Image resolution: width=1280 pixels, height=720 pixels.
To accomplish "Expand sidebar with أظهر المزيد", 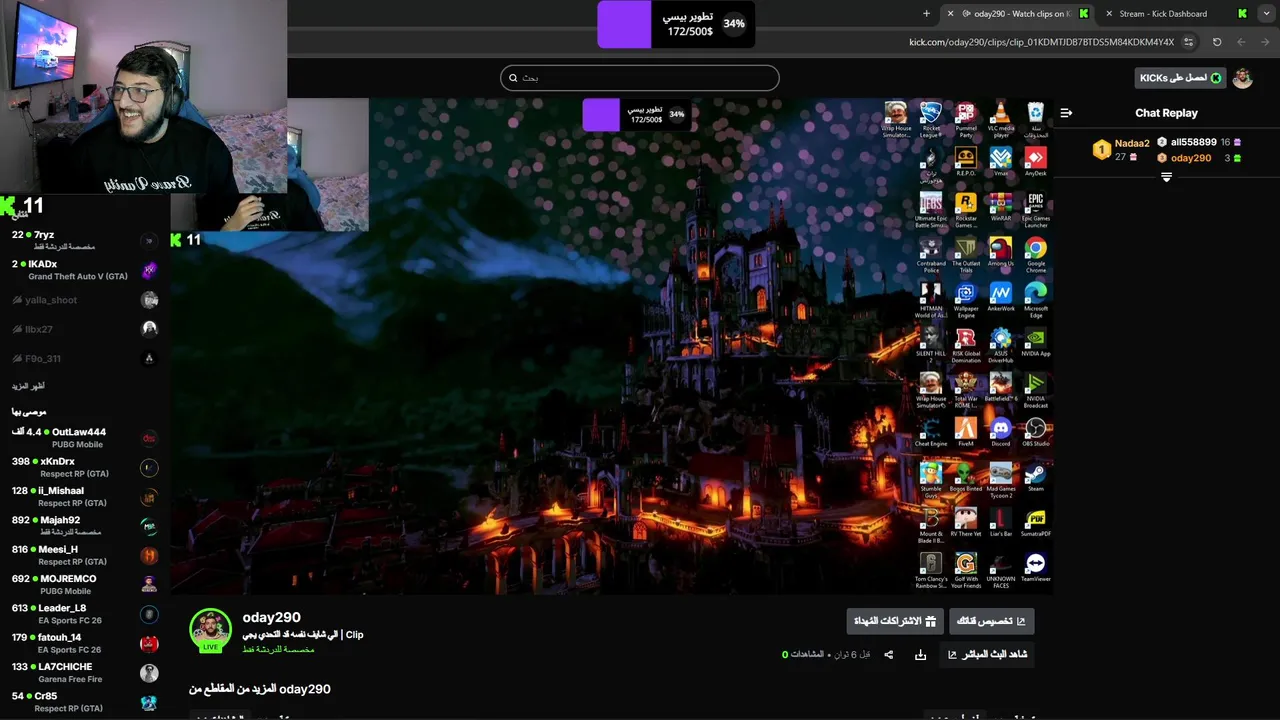I will 28,386.
